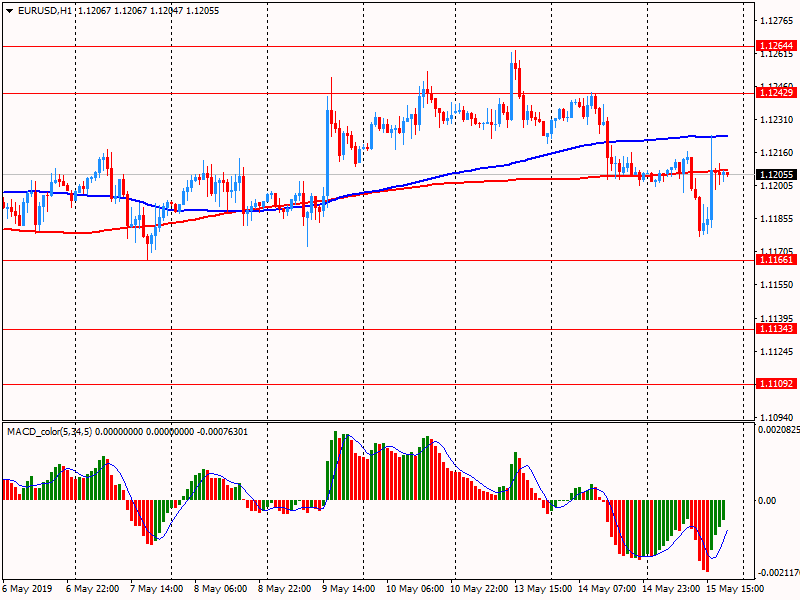Click the current price marker 1.12055
Screen dimensions: 800x600
(776, 175)
